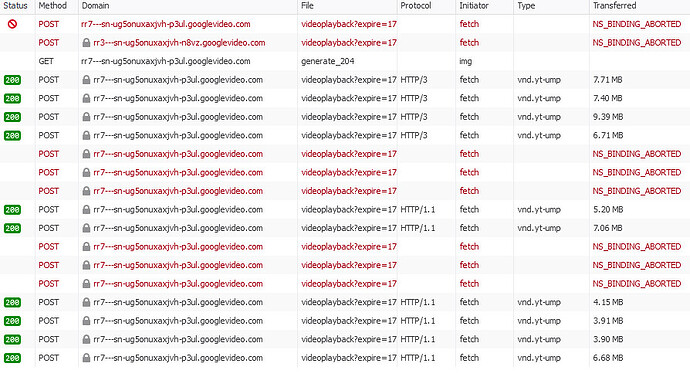This screenshot has width=690, height=376.
Task: Click the lock icon in the 7.40 MB row
Action: coord(86,98)
